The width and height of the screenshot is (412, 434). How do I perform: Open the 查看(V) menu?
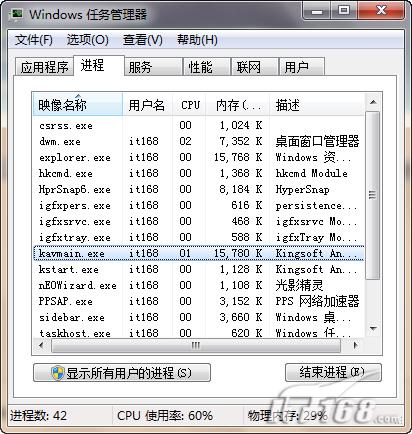point(143,40)
